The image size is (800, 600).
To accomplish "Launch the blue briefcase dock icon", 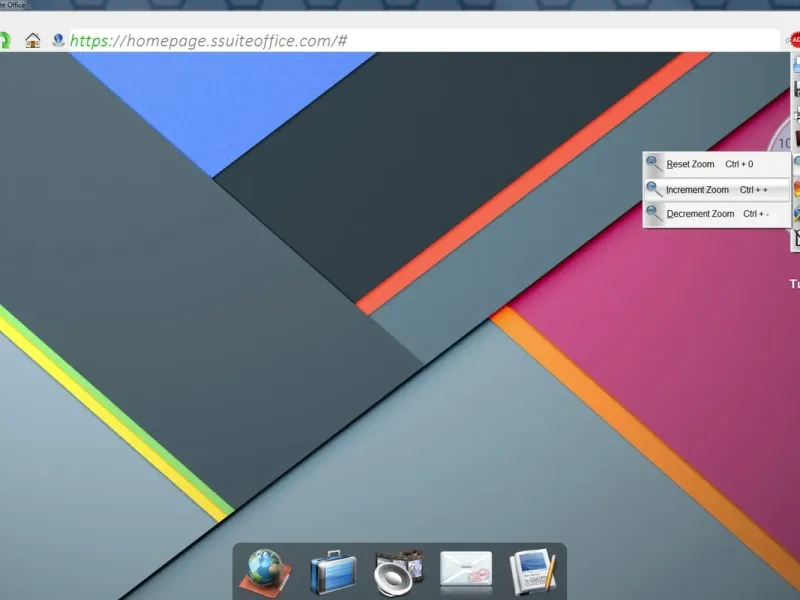I will tap(333, 572).
